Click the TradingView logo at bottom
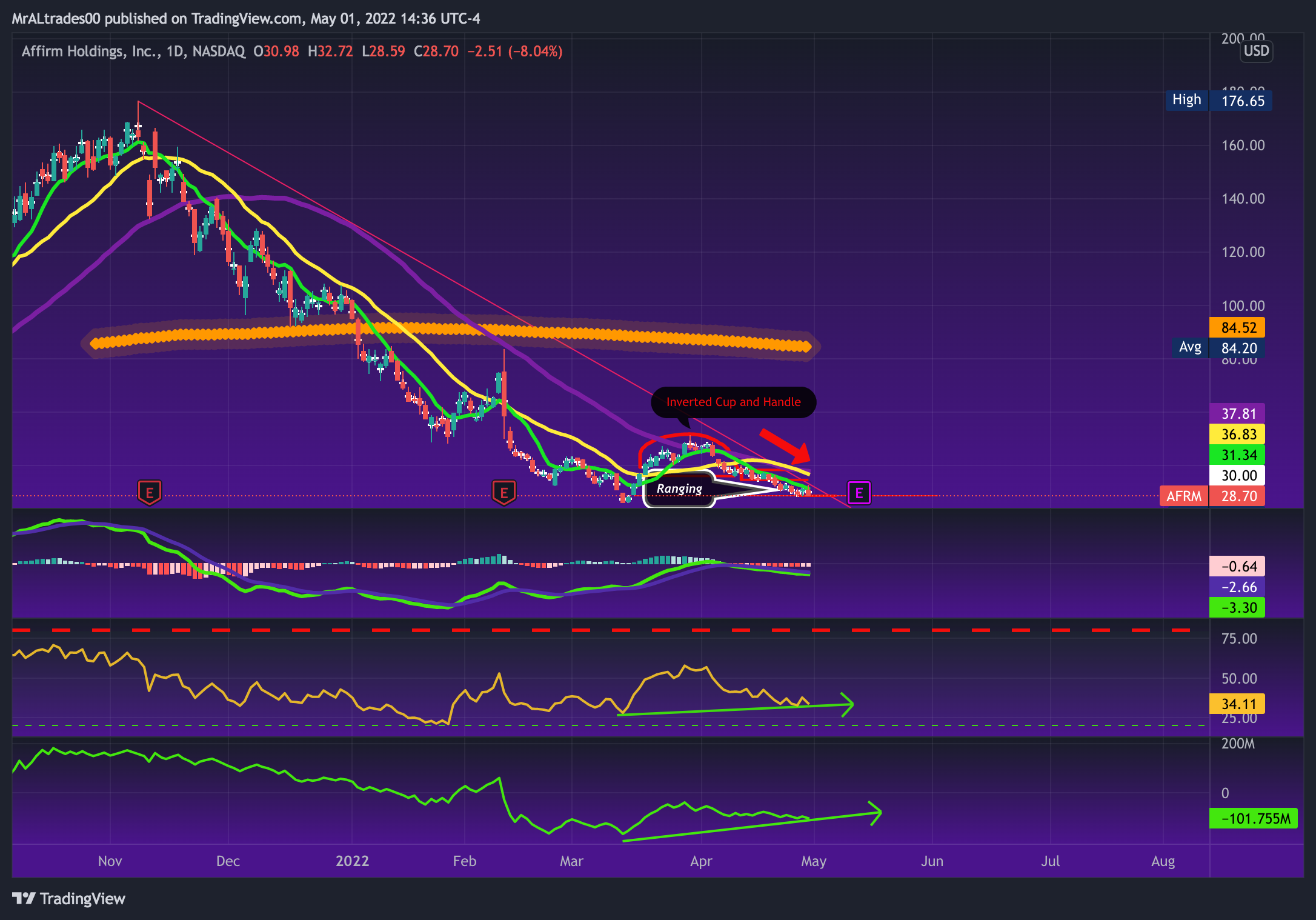 pos(68,898)
